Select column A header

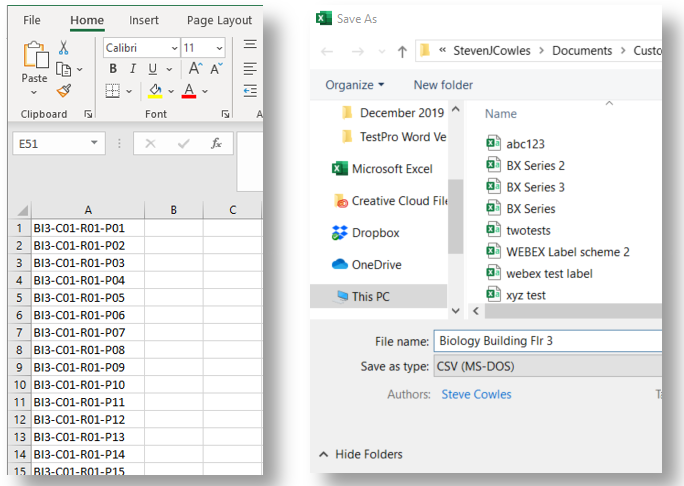click(88, 210)
